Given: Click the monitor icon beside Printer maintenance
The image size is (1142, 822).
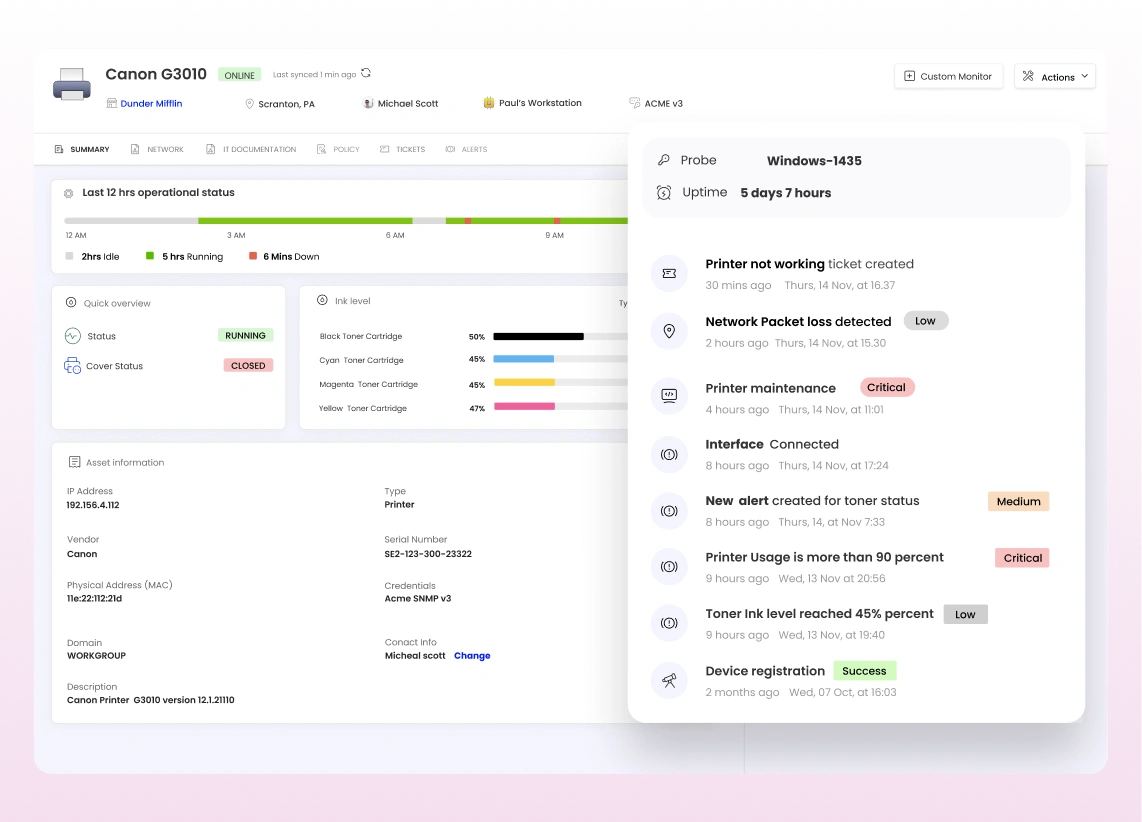Looking at the screenshot, I should point(669,396).
